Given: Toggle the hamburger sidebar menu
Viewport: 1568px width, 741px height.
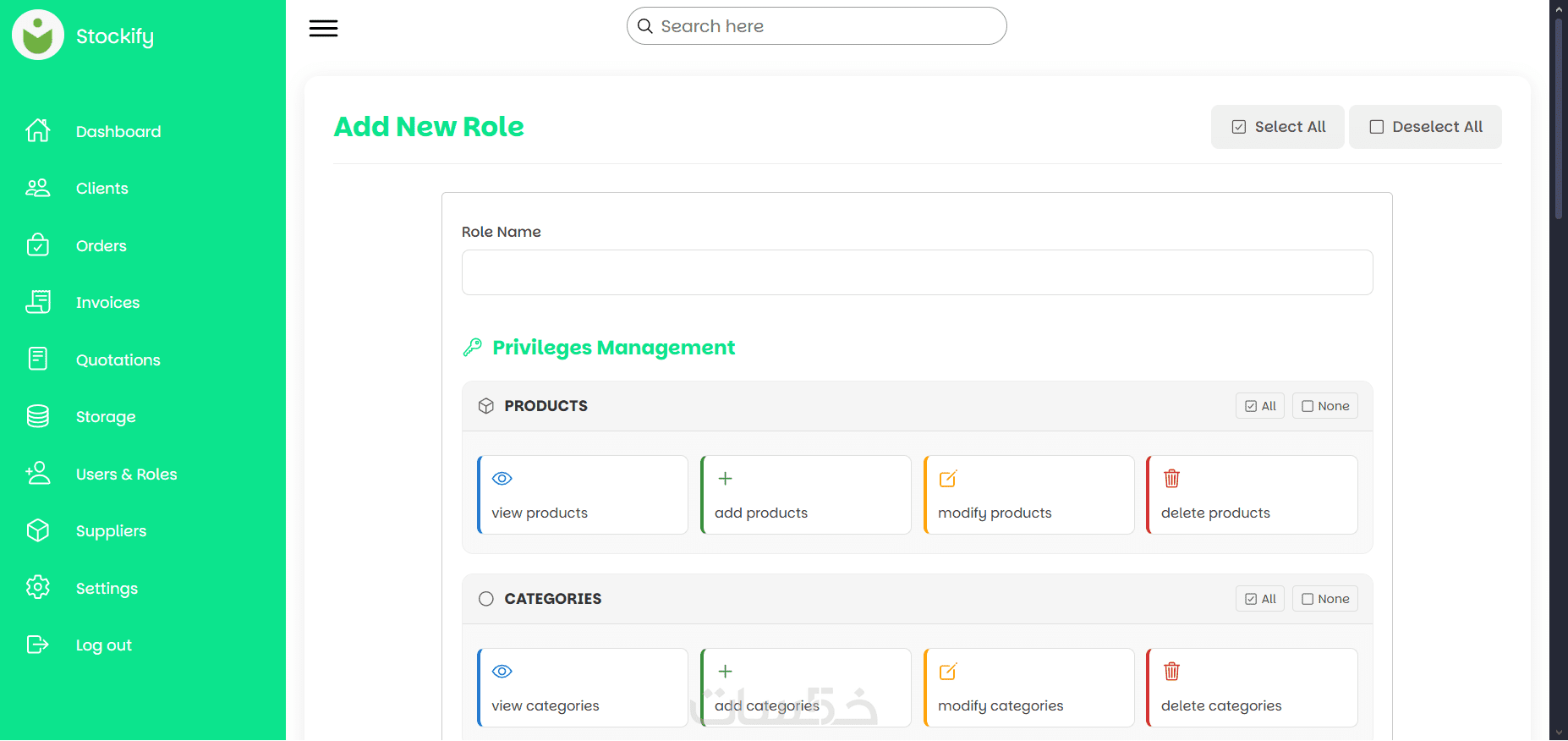Looking at the screenshot, I should coord(323,28).
